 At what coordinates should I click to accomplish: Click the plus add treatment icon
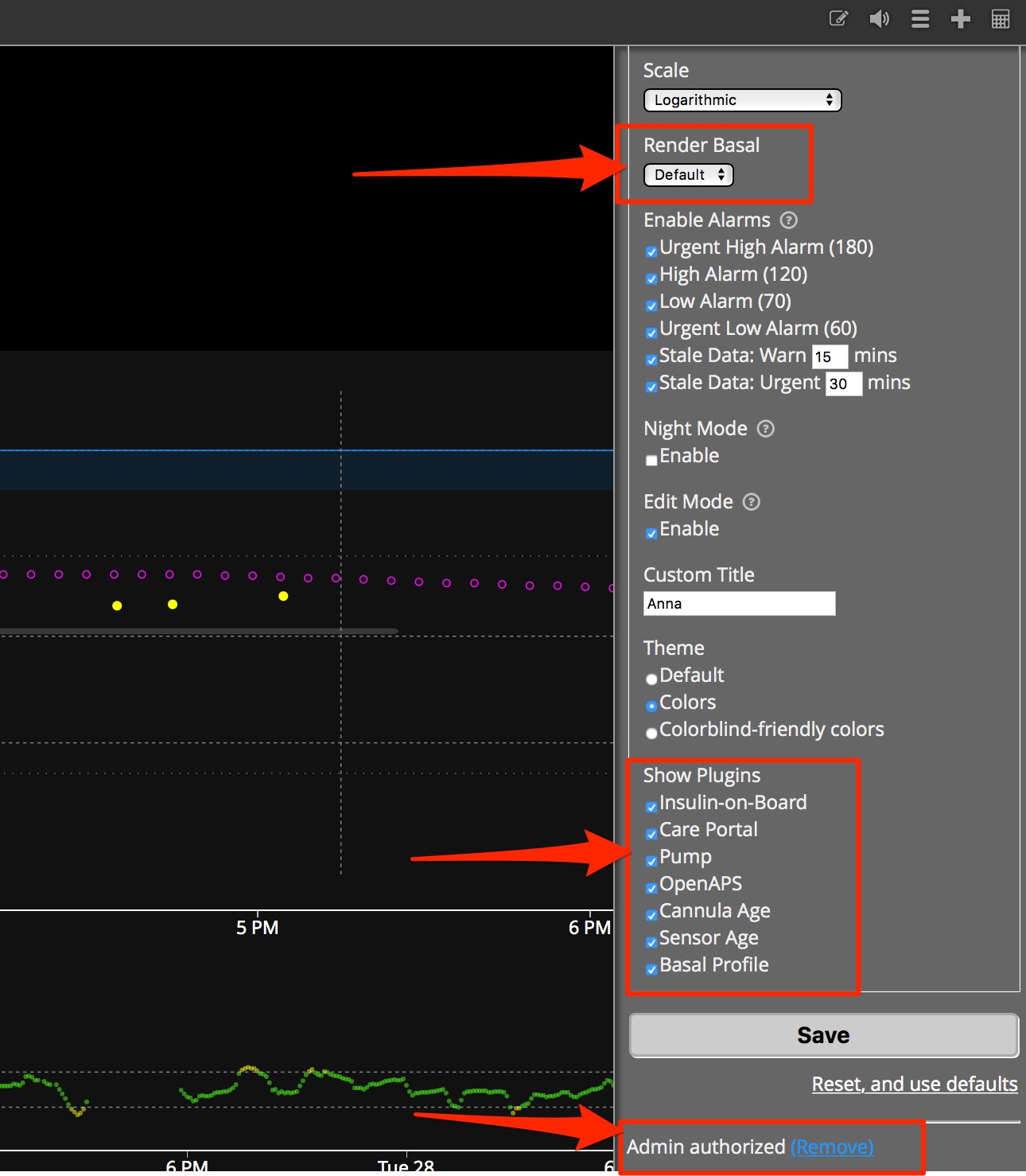coord(960,18)
